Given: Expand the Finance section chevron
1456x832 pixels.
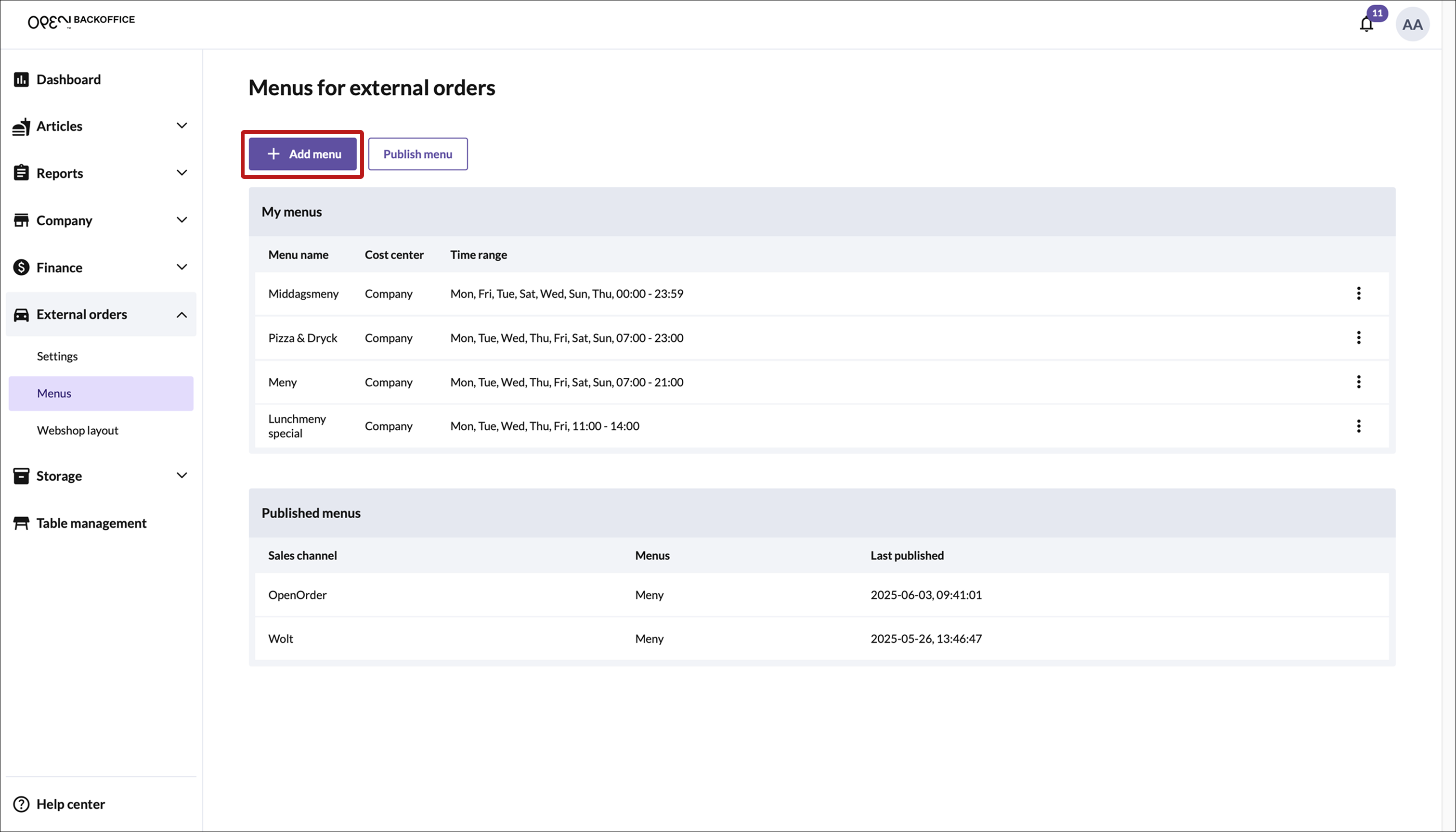Looking at the screenshot, I should [x=182, y=267].
